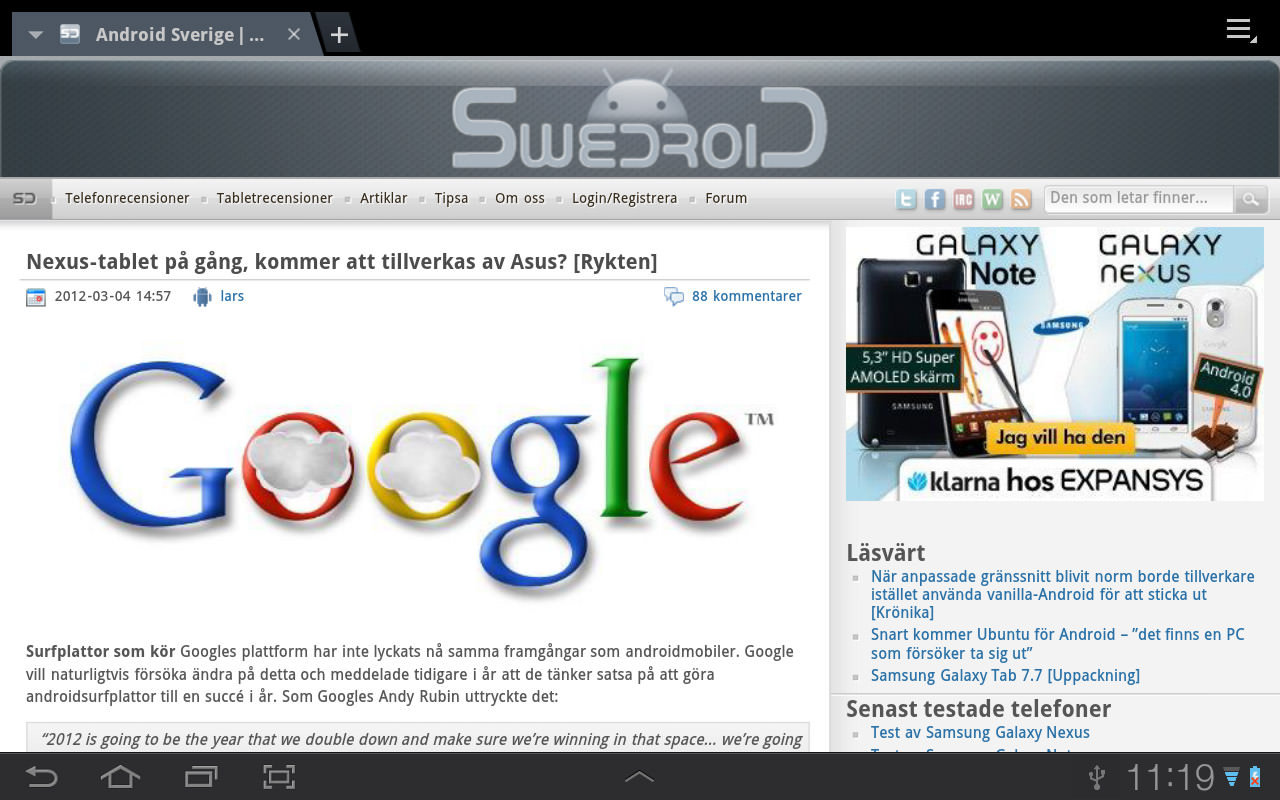Tap the 11:19 clock
The image size is (1280, 800).
(x=1170, y=777)
